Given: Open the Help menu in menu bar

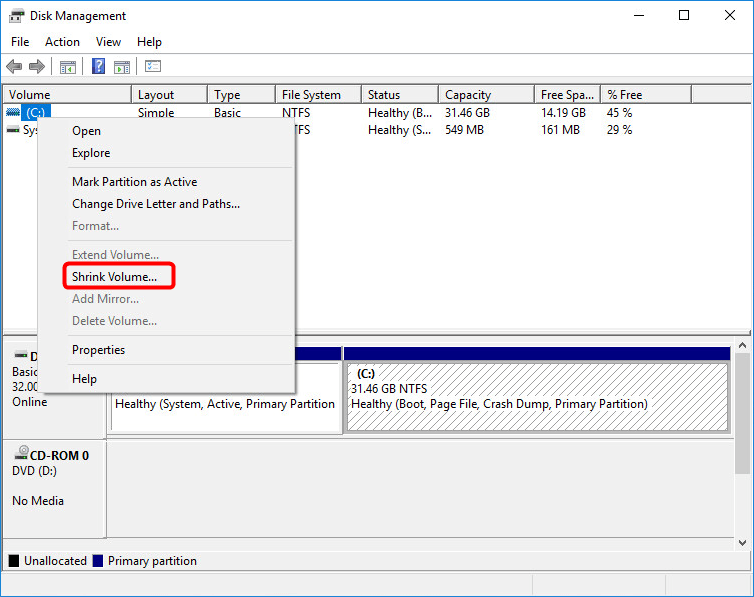Looking at the screenshot, I should (x=149, y=42).
